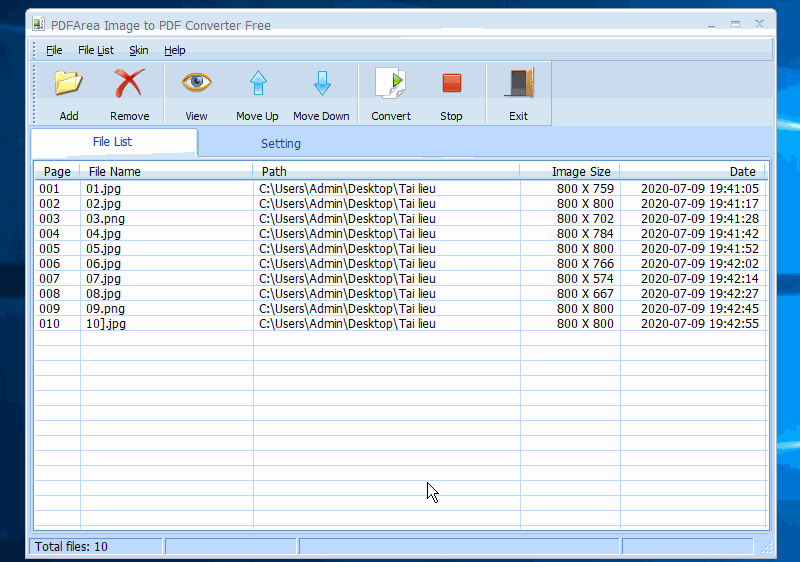Switch to the Setting tab

pos(281,143)
